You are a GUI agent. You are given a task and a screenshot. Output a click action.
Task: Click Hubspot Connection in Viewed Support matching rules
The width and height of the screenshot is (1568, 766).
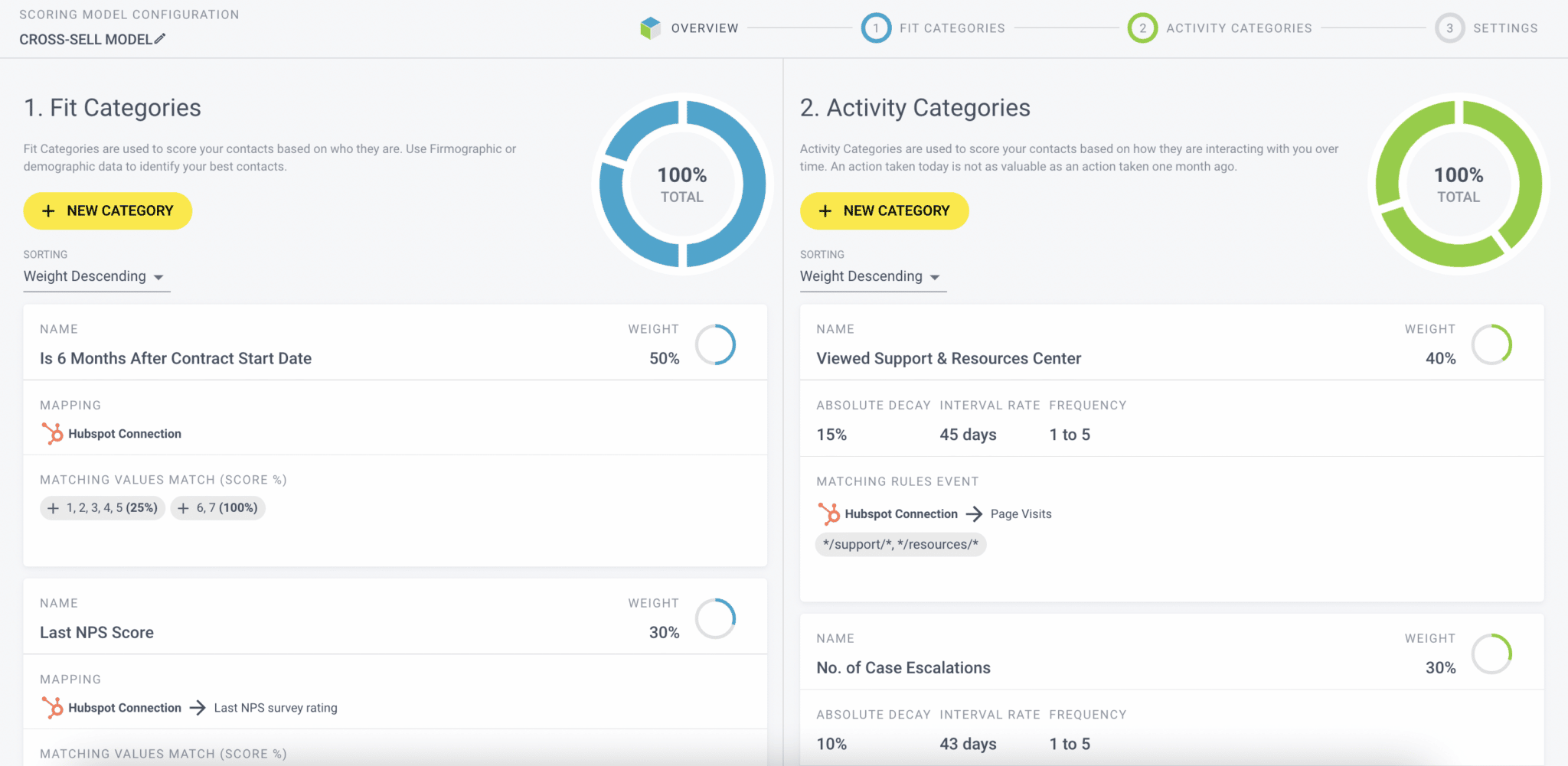pyautogui.click(x=901, y=514)
